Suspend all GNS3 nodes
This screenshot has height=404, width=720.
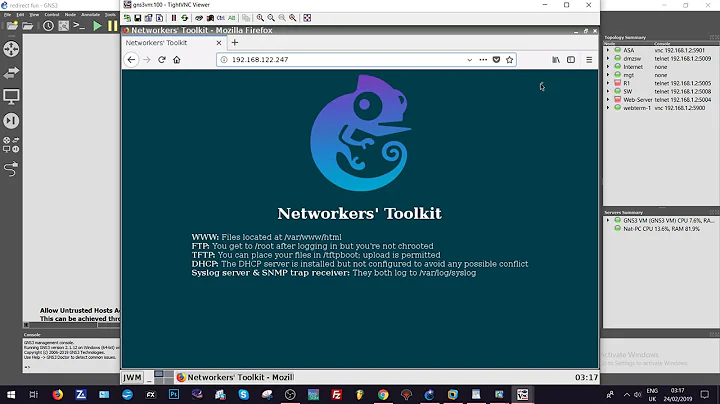point(112,26)
